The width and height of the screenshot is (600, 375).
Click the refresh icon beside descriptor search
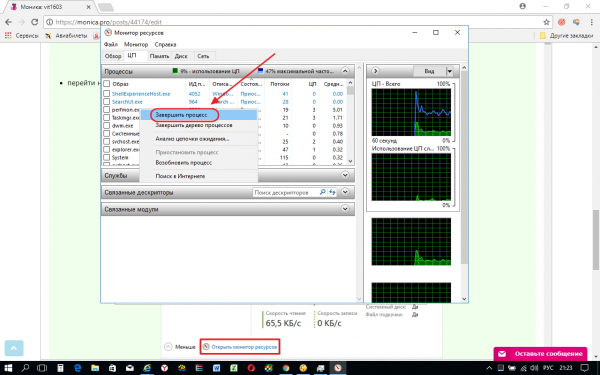332,192
